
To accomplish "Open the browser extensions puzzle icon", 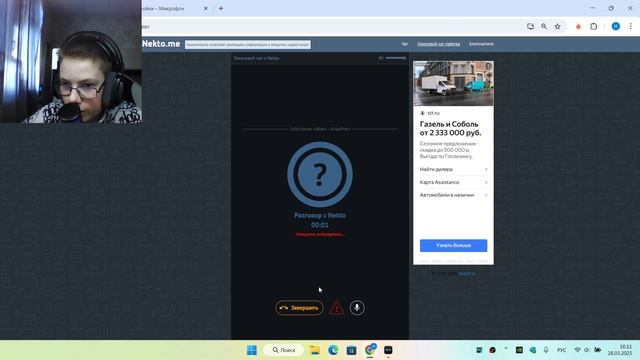I will (593, 27).
